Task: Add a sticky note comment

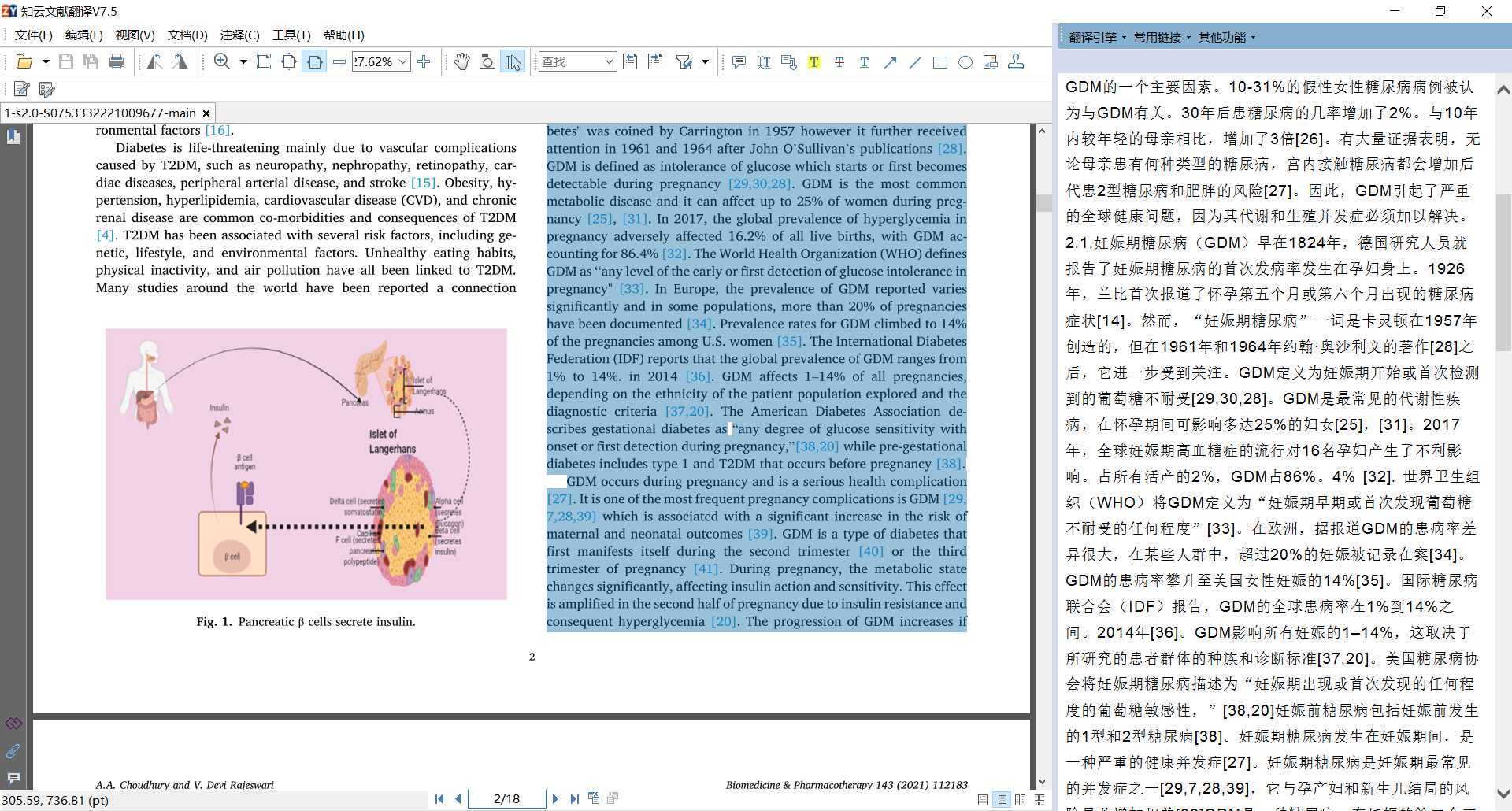Action: pyautogui.click(x=739, y=62)
